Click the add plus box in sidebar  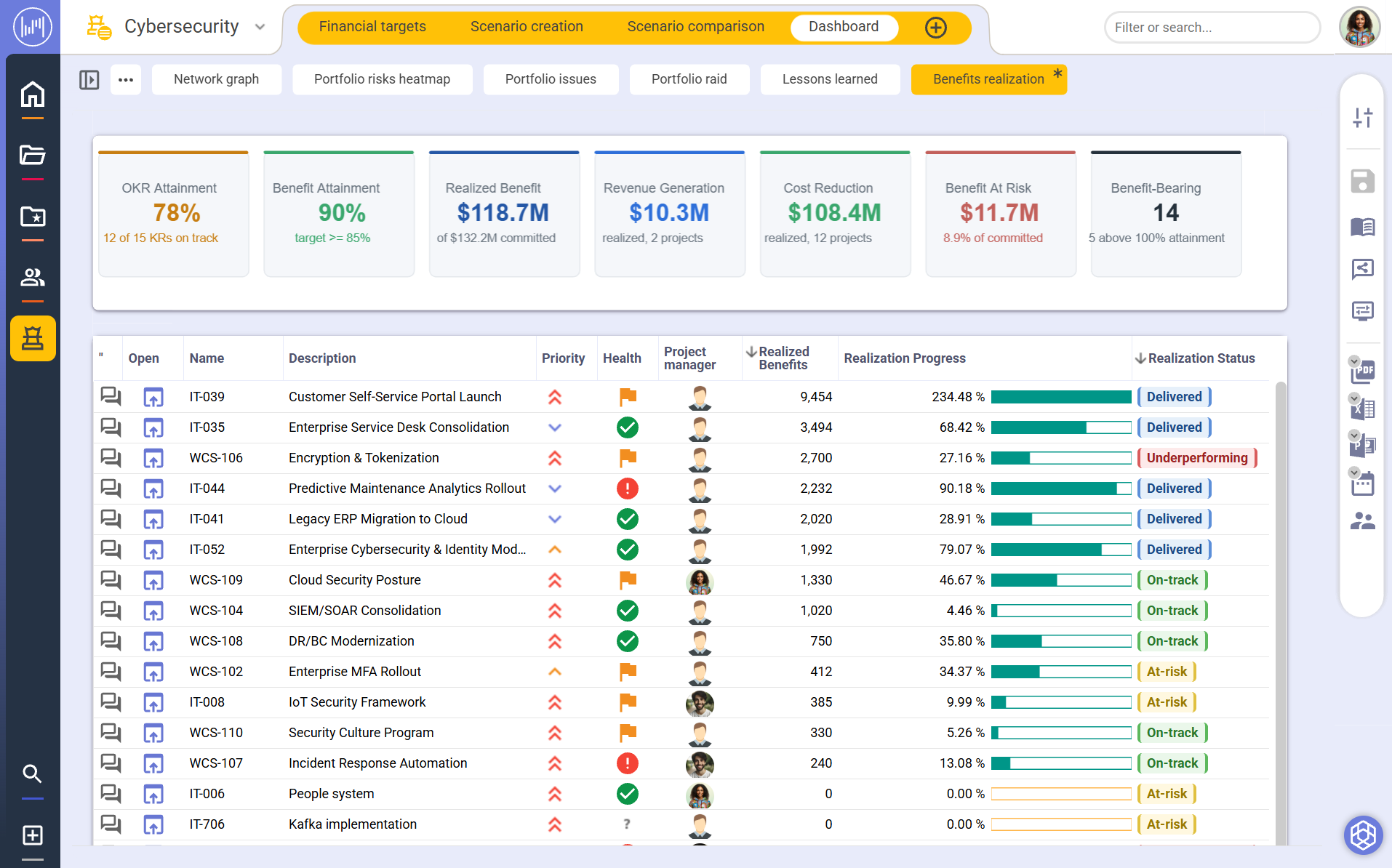pos(32,835)
